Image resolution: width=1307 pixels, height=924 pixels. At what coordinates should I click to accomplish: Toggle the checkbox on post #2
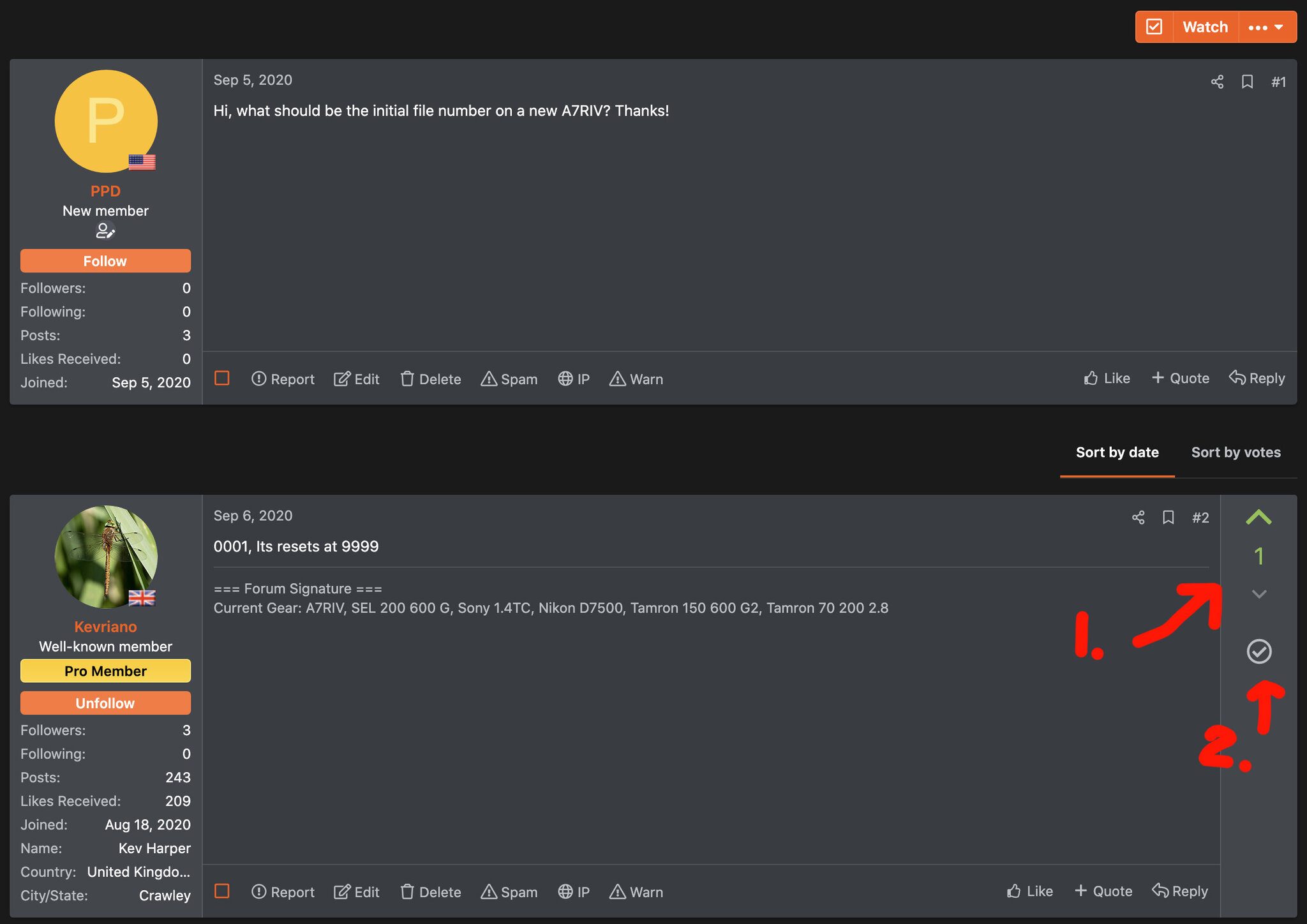[x=222, y=890]
